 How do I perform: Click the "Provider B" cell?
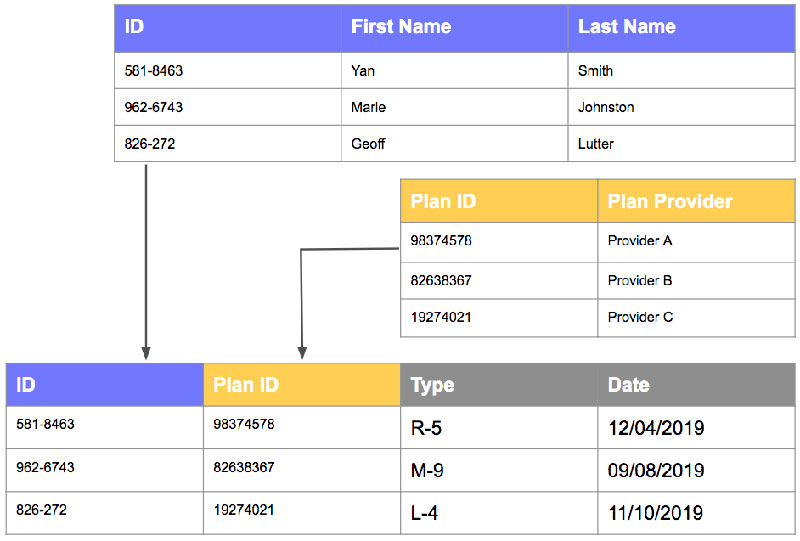[x=640, y=280]
